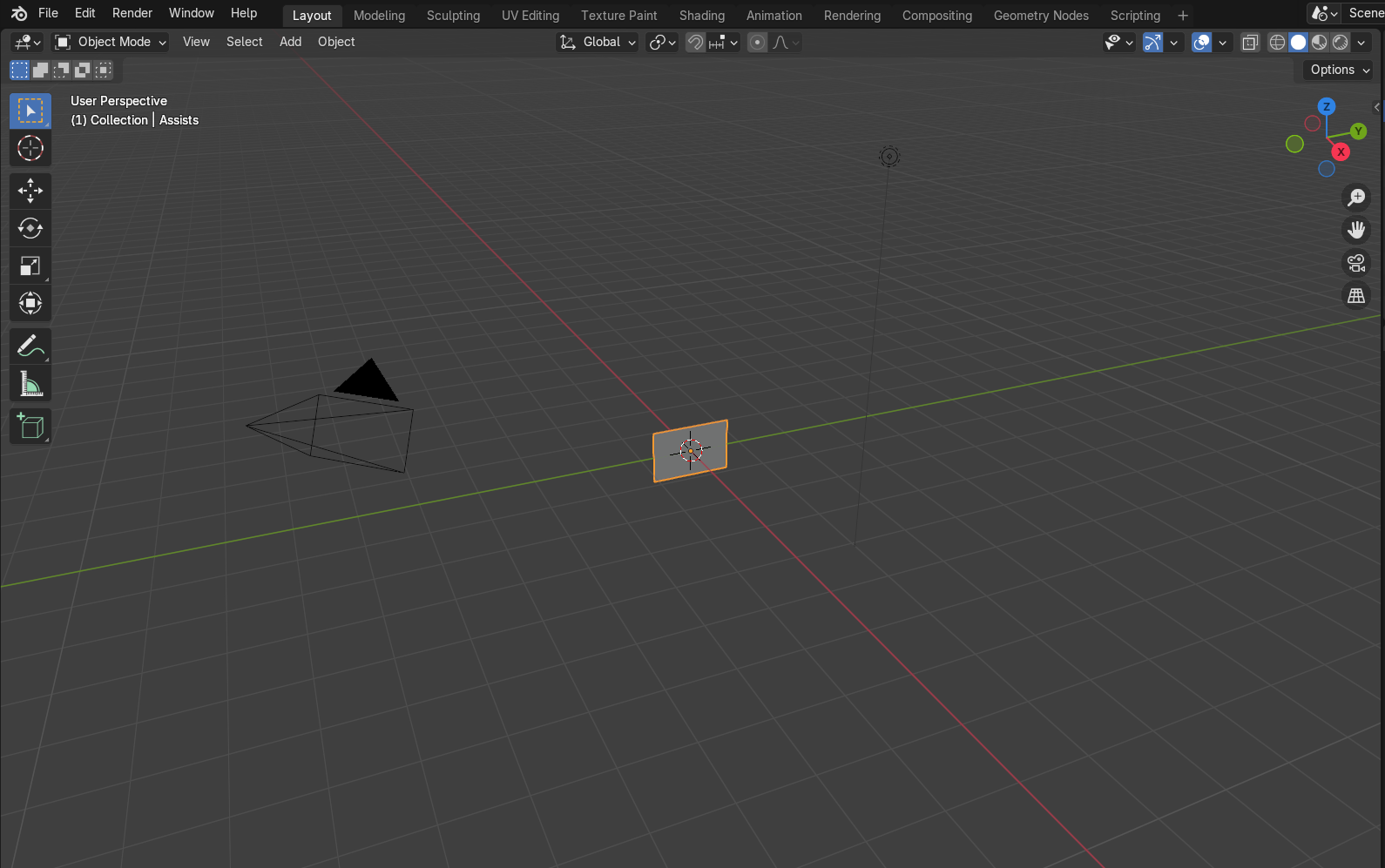Switch perspective/orthographic grid view icon
The height and width of the screenshot is (868, 1385).
1356,296
